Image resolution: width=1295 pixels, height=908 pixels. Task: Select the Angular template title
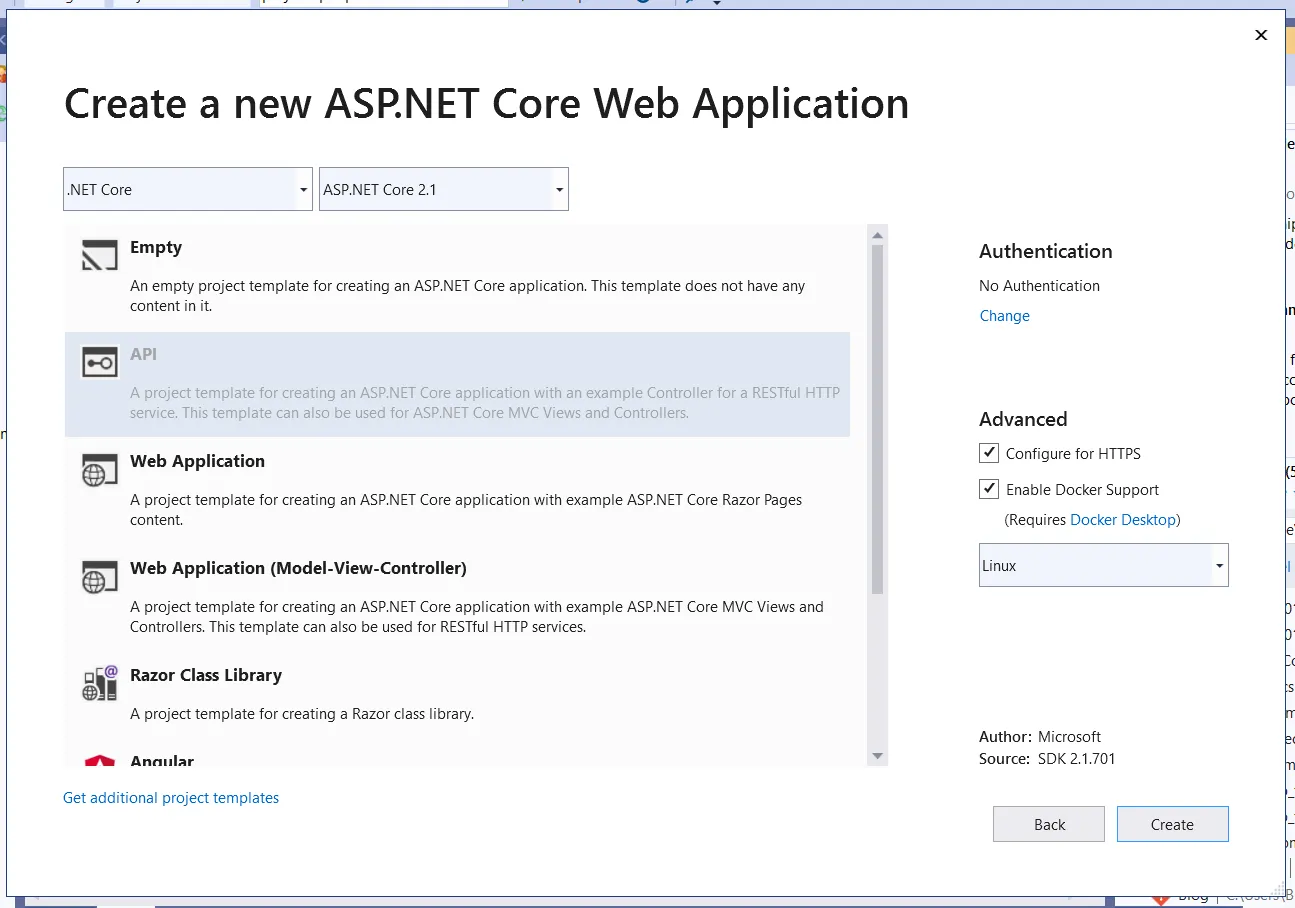coord(162,761)
